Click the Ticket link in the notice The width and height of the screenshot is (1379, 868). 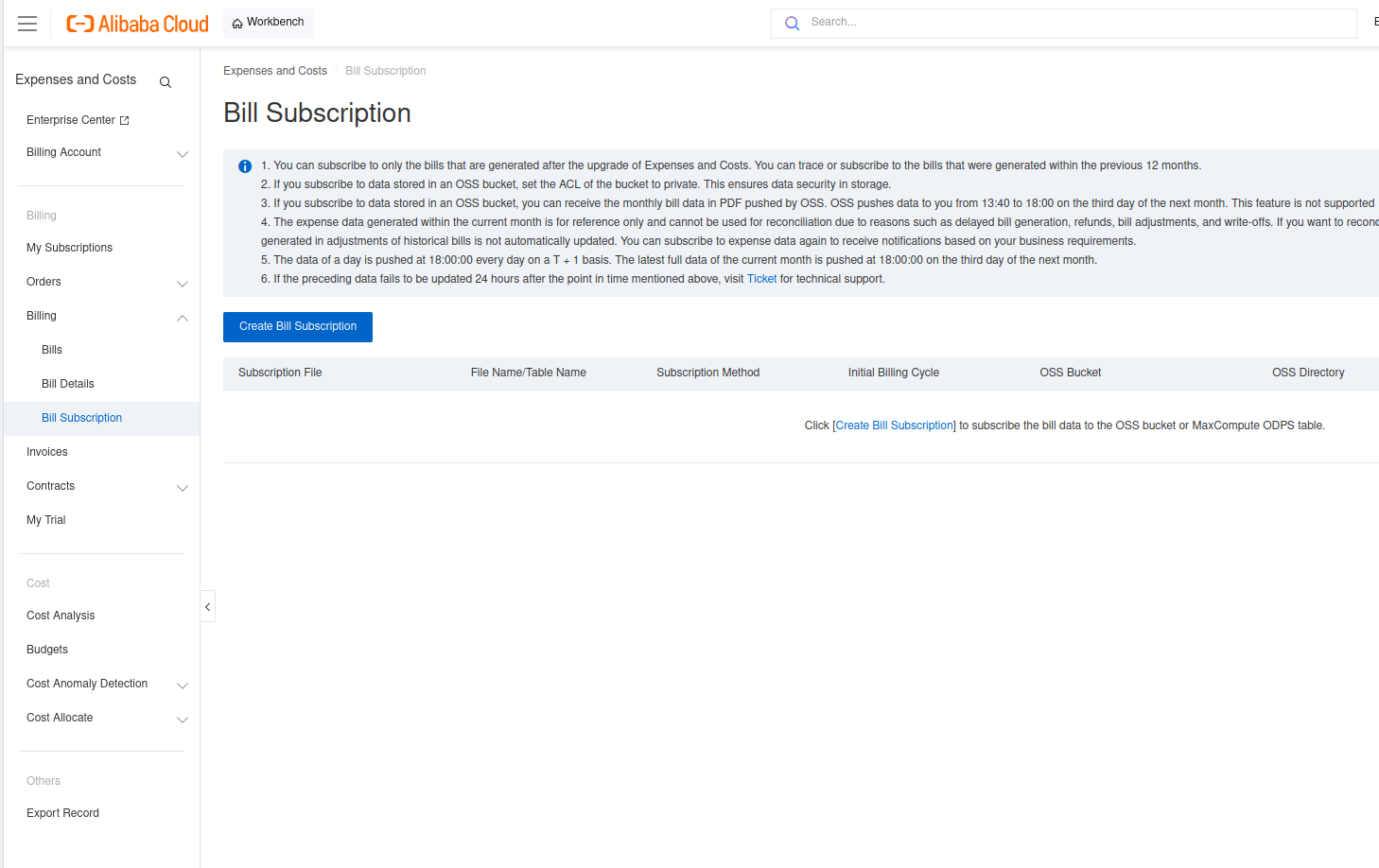[x=761, y=279]
